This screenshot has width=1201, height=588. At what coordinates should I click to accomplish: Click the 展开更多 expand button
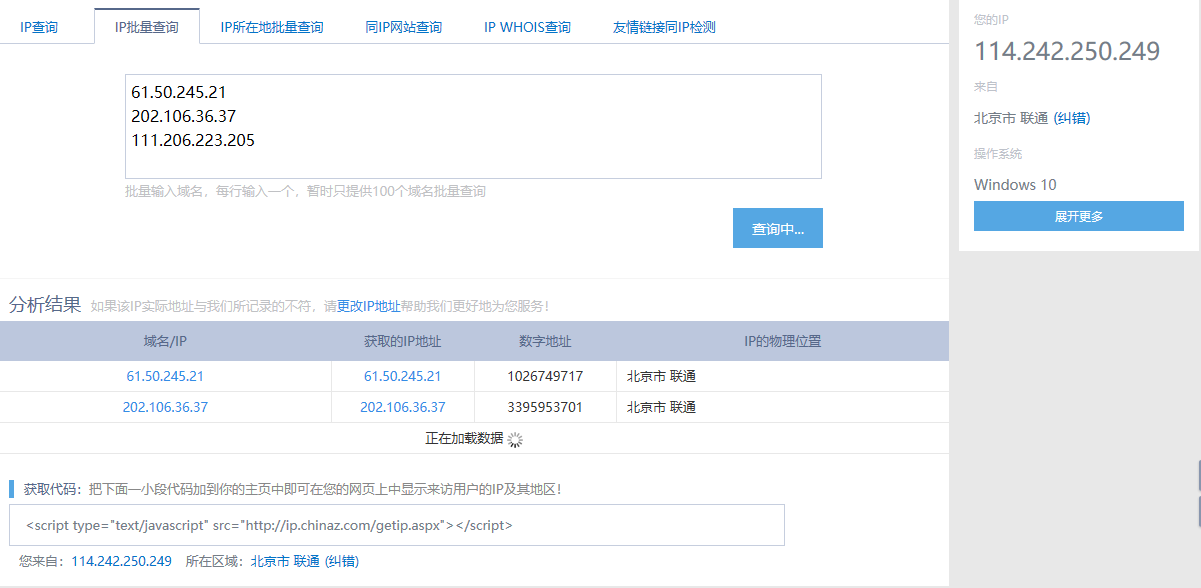pos(1078,216)
